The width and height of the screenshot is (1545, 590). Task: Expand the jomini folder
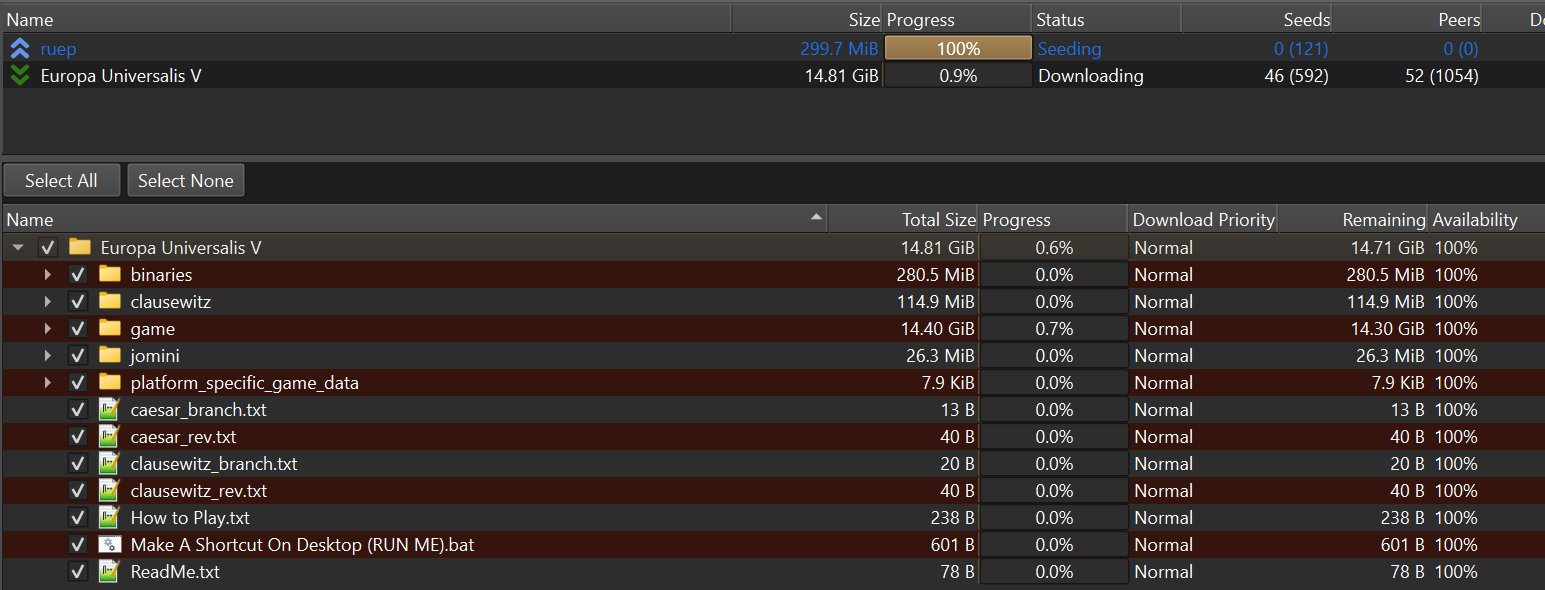point(47,355)
